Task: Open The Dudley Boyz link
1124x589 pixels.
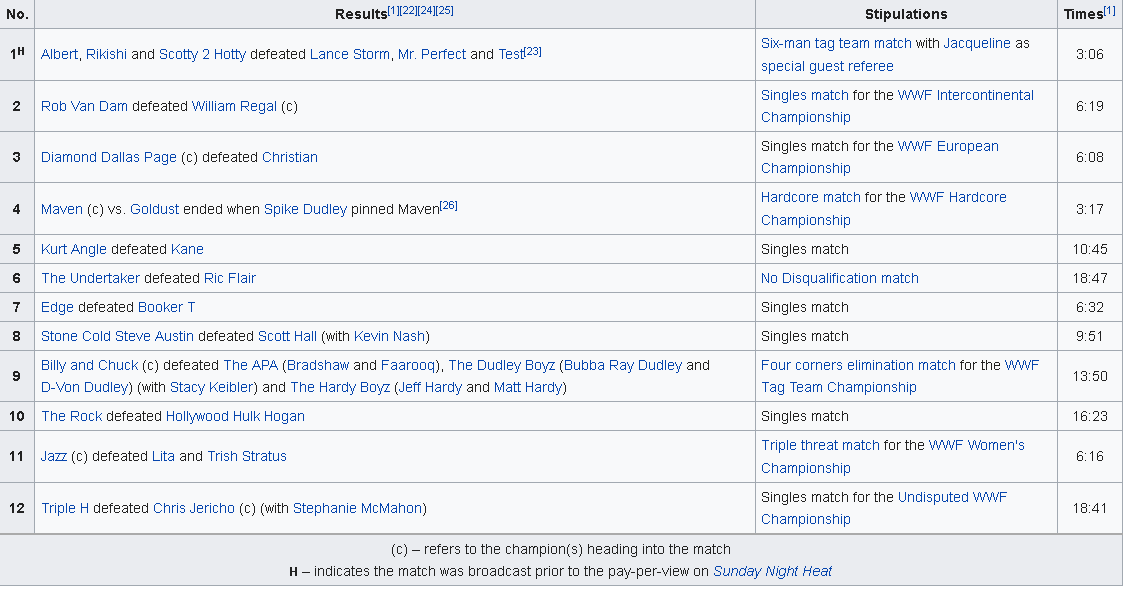Action: pyautogui.click(x=502, y=365)
